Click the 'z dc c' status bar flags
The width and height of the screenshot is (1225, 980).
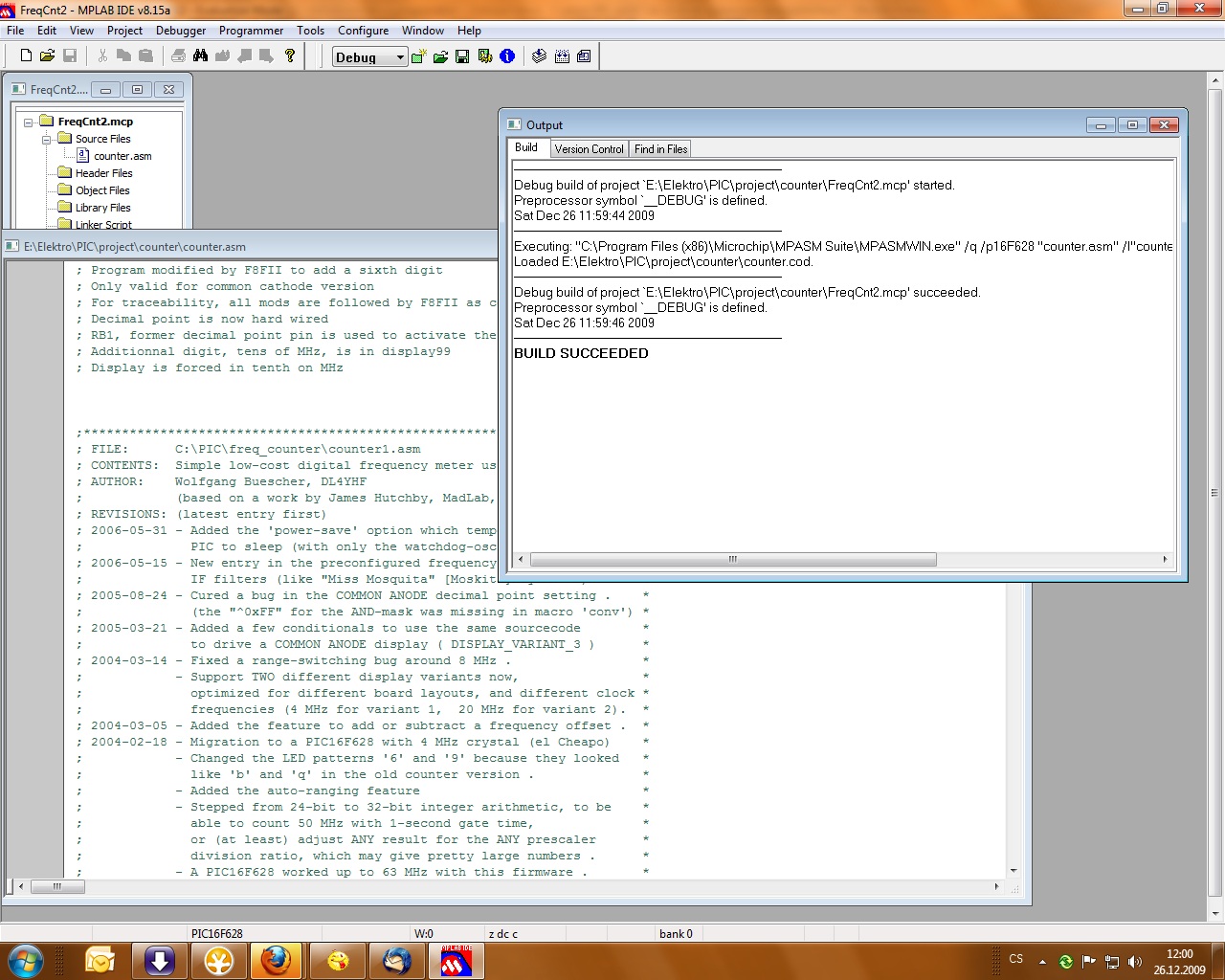(x=503, y=934)
